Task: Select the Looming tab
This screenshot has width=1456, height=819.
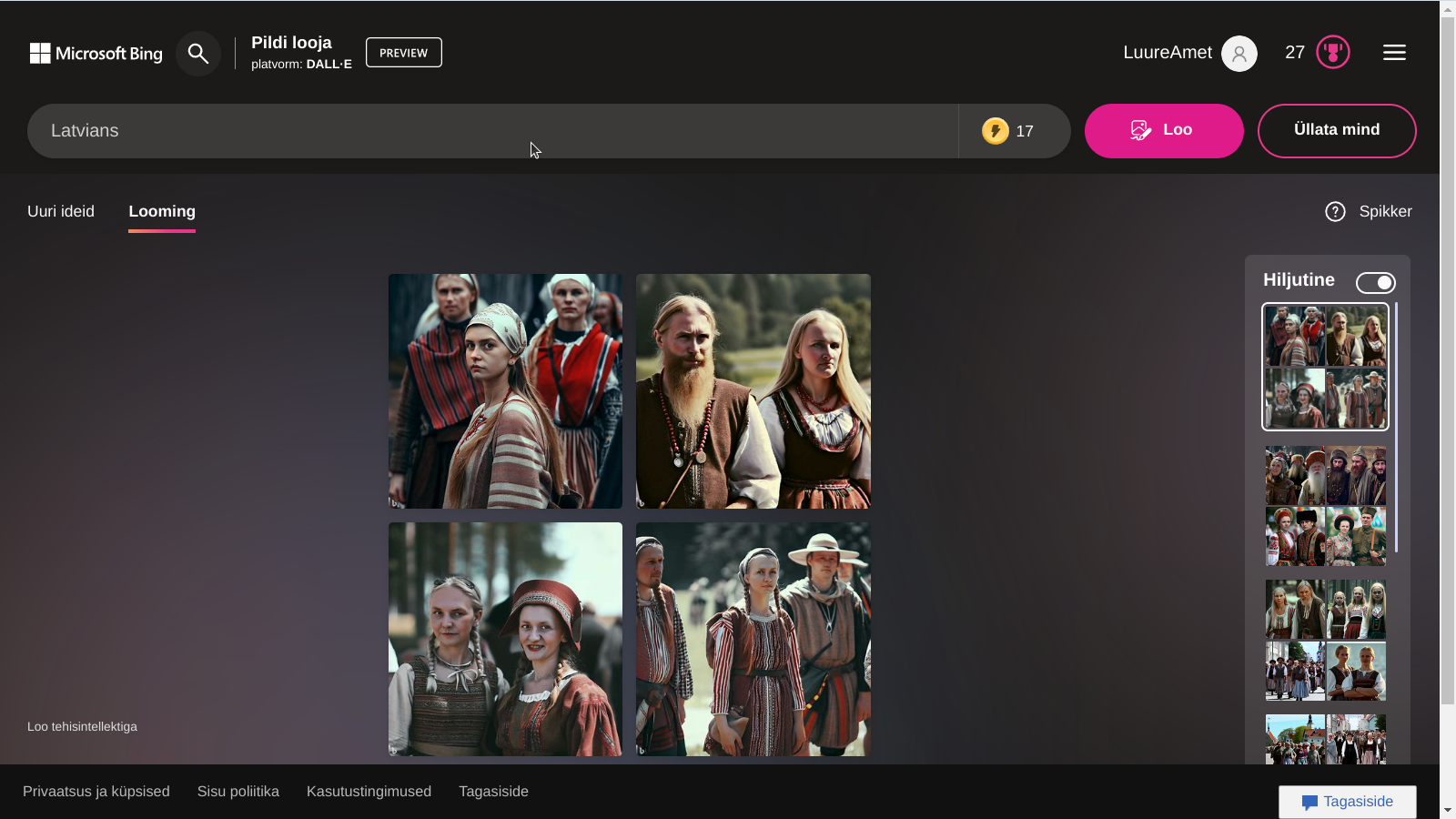Action: tap(162, 211)
